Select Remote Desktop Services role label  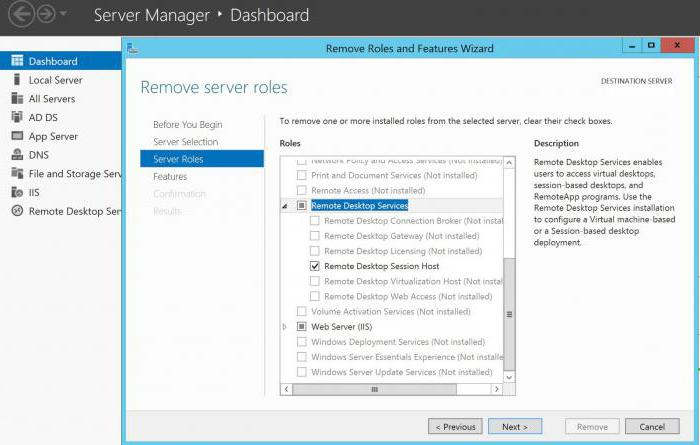pos(359,205)
